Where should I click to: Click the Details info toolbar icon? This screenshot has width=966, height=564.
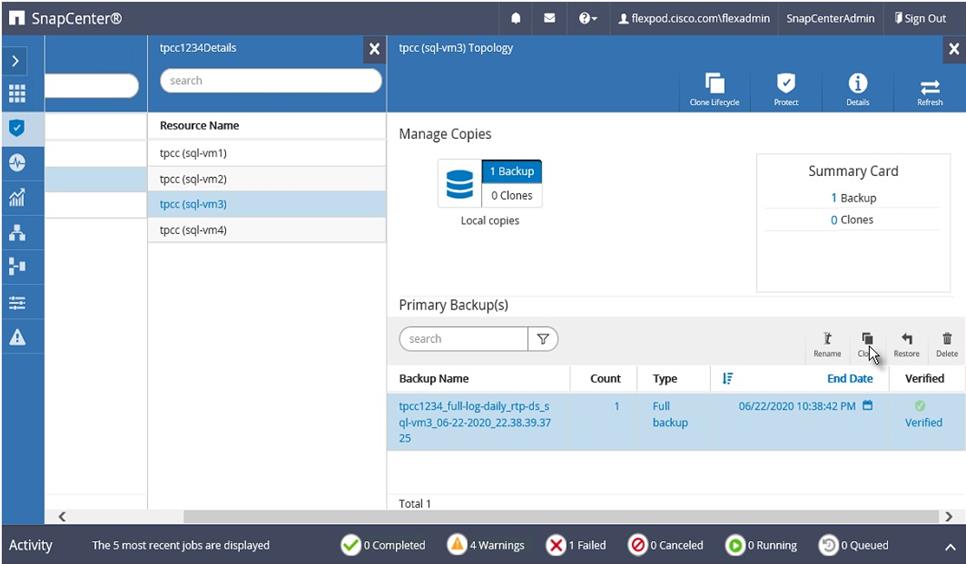(858, 89)
